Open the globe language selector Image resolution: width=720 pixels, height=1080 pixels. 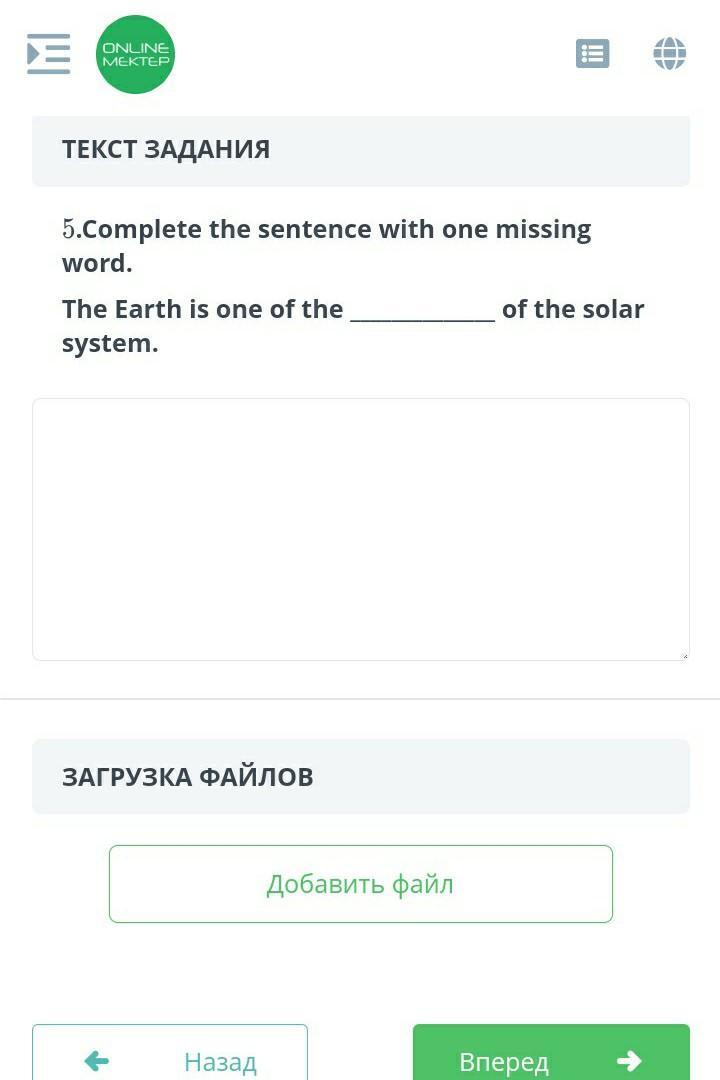point(670,54)
